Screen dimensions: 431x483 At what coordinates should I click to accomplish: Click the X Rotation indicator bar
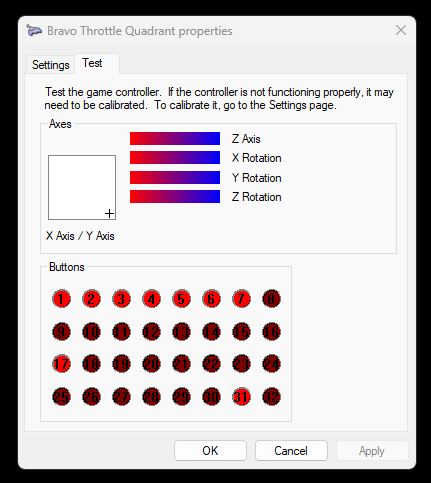[x=175, y=158]
